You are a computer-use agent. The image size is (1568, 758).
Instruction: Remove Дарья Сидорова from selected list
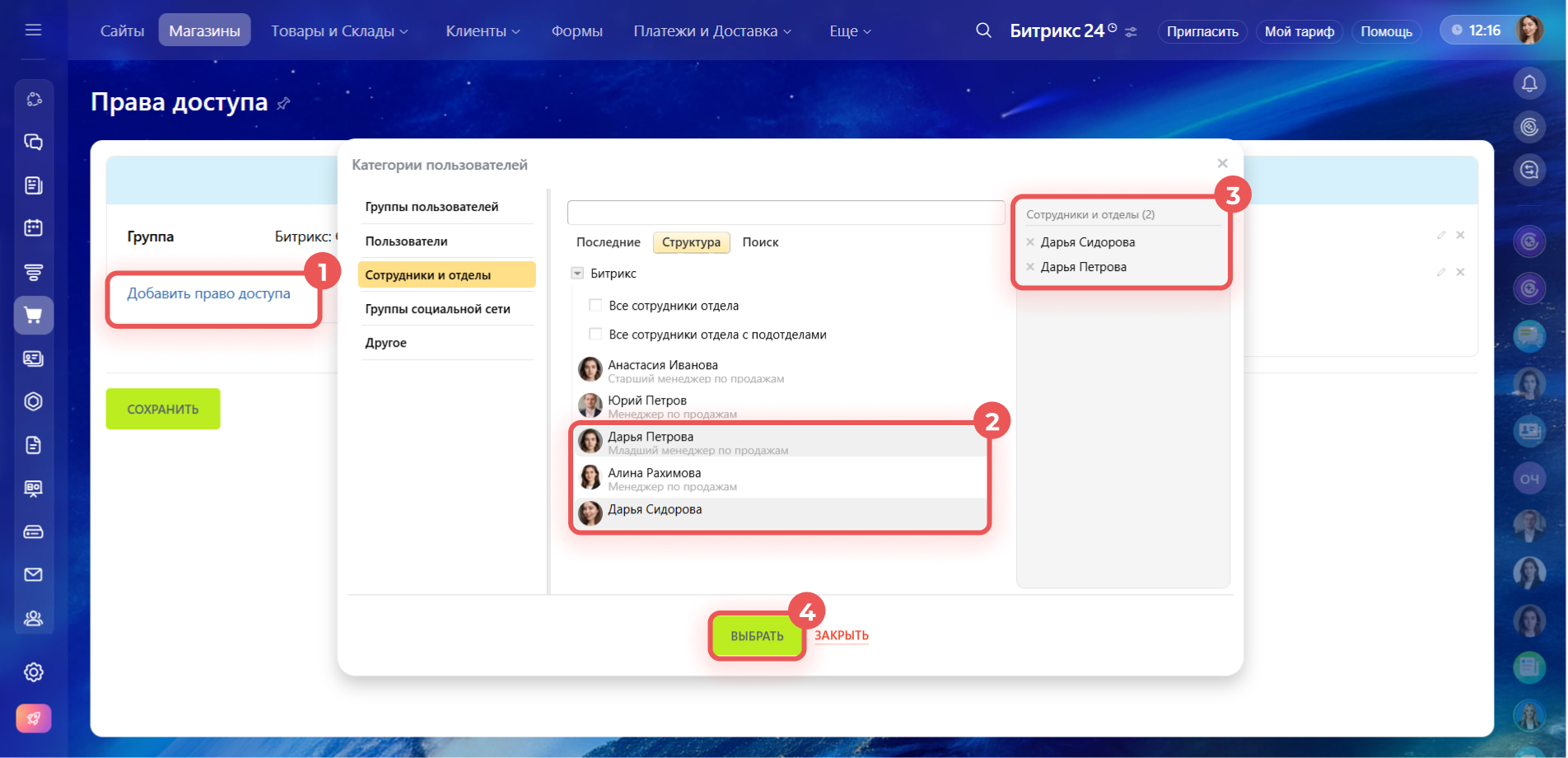coord(1030,242)
